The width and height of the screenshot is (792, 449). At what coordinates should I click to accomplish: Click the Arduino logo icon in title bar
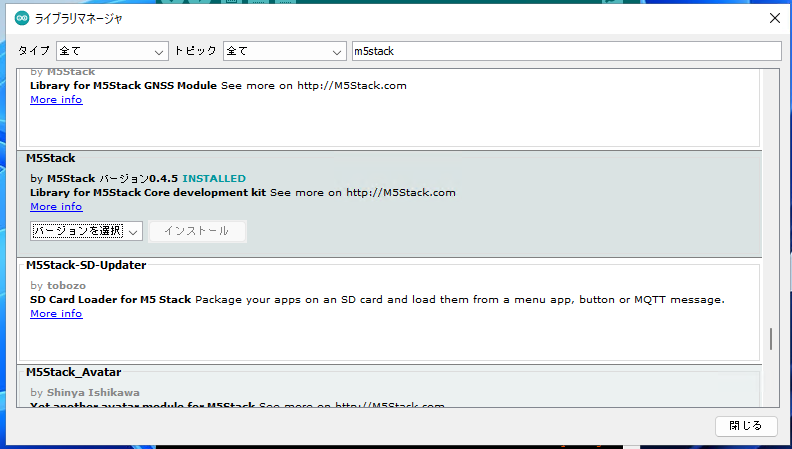coord(22,19)
